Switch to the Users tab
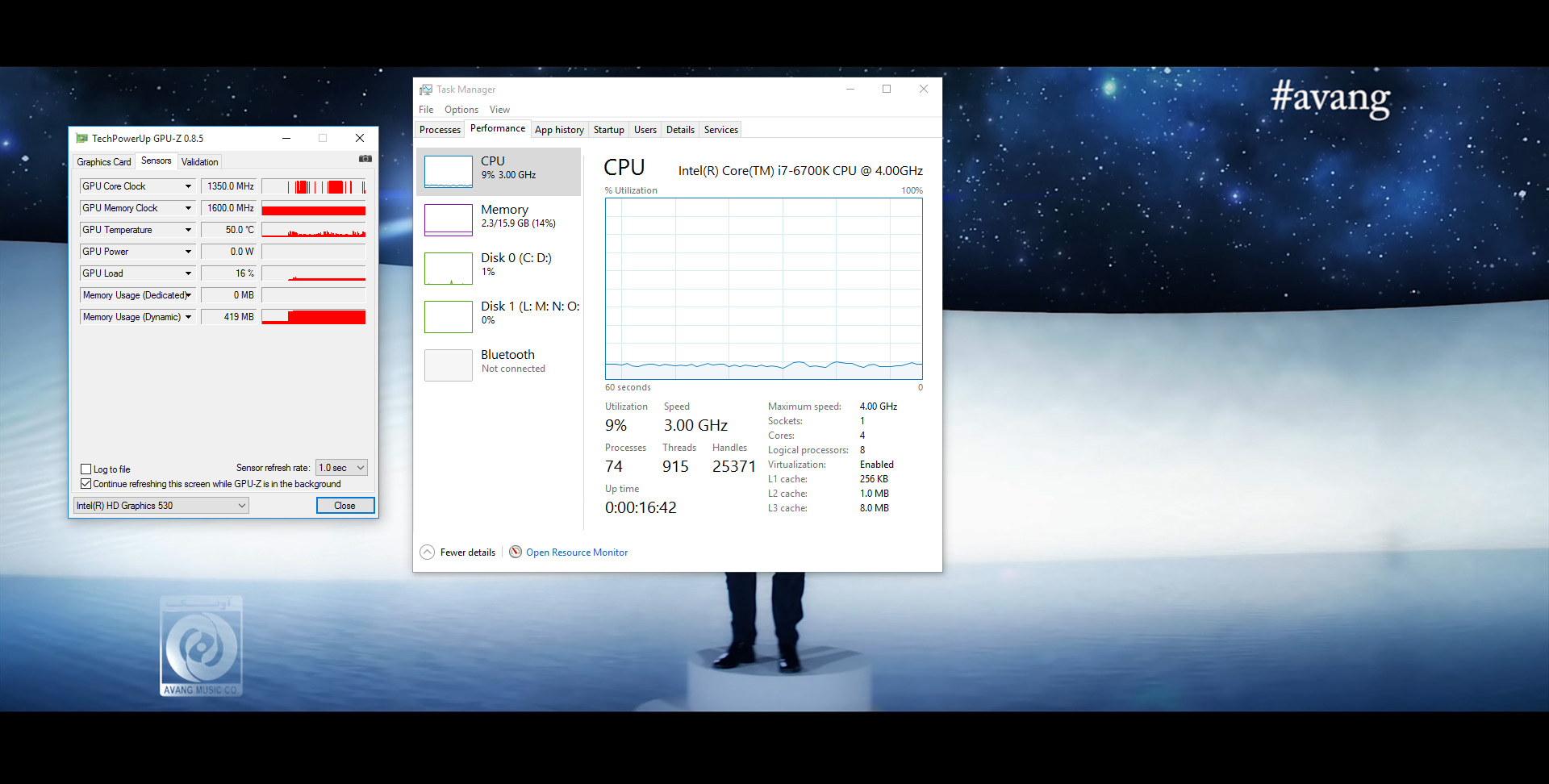The height and width of the screenshot is (784, 1549). (x=645, y=130)
